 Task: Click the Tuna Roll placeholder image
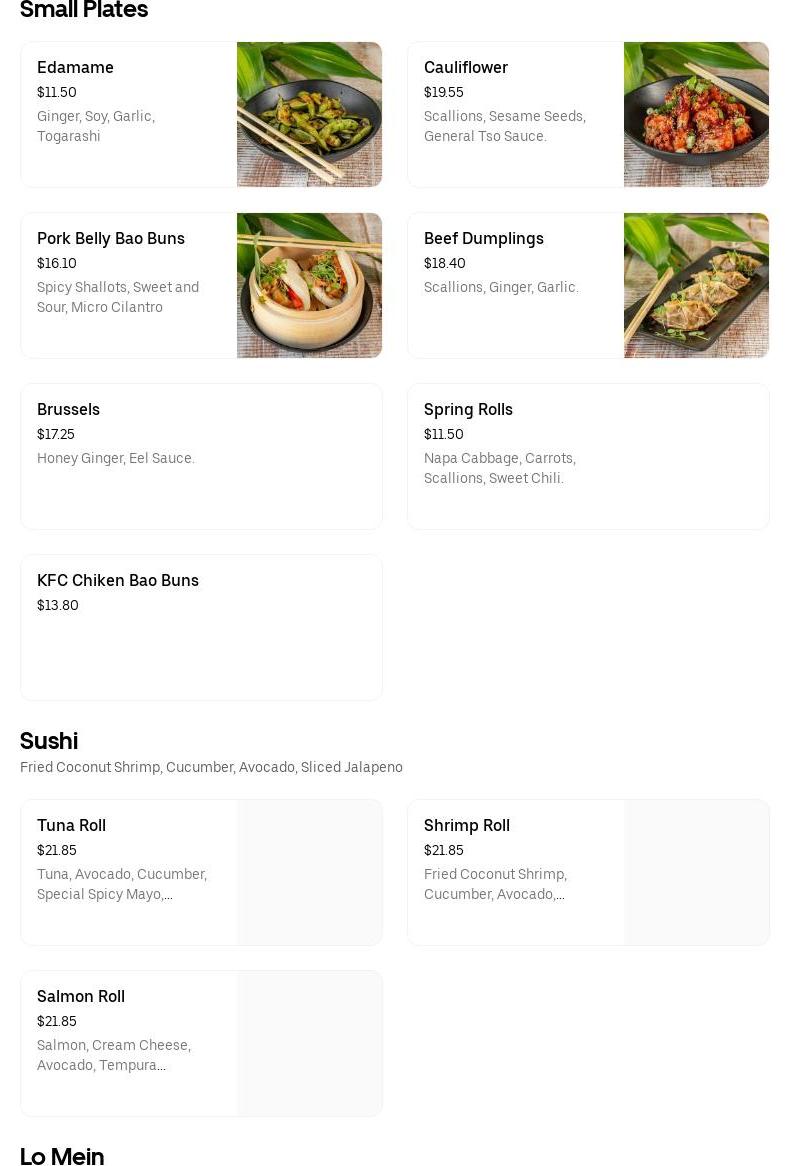tap(309, 872)
